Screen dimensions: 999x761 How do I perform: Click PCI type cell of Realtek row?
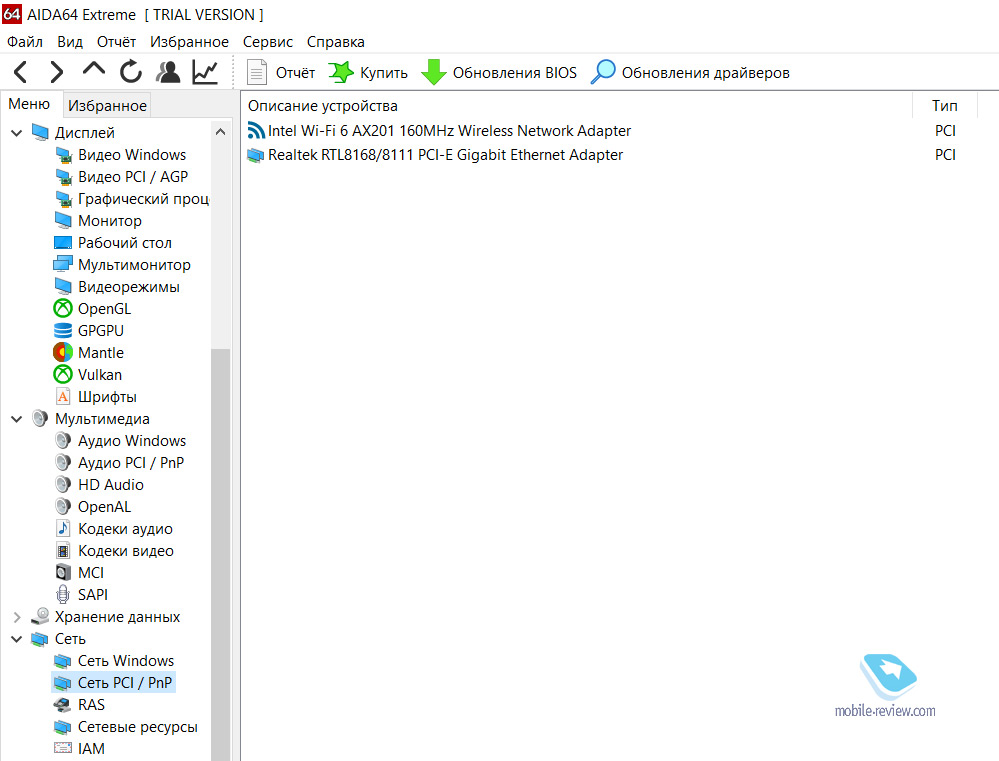[945, 155]
